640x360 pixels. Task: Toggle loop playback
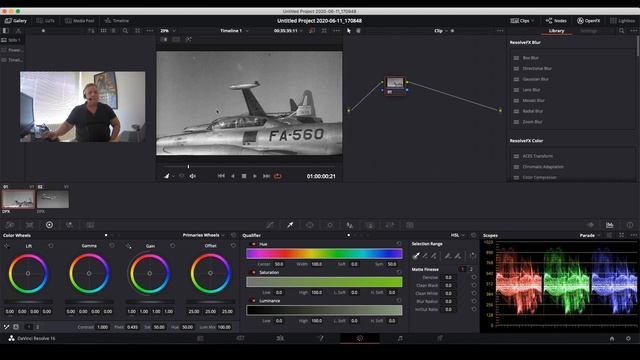tap(278, 176)
